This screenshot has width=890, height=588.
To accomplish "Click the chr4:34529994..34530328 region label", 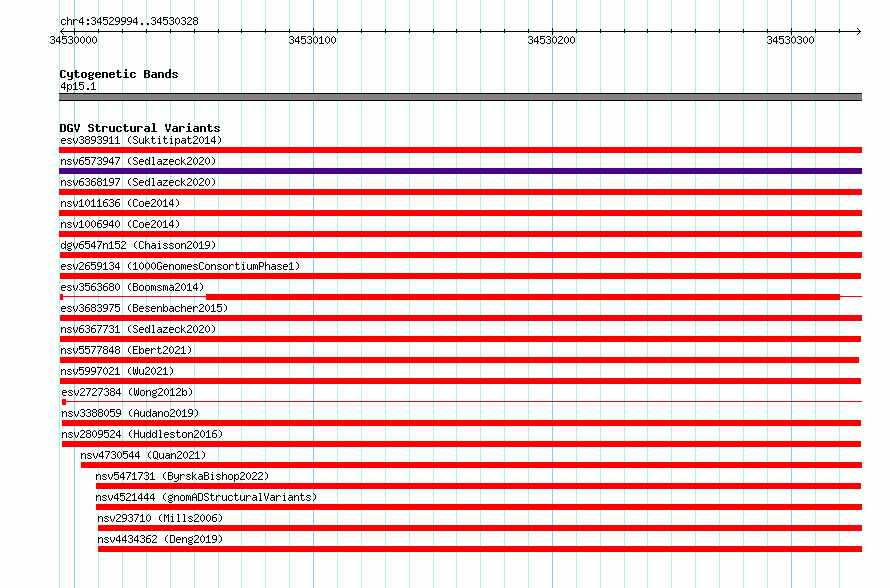I will coord(129,21).
